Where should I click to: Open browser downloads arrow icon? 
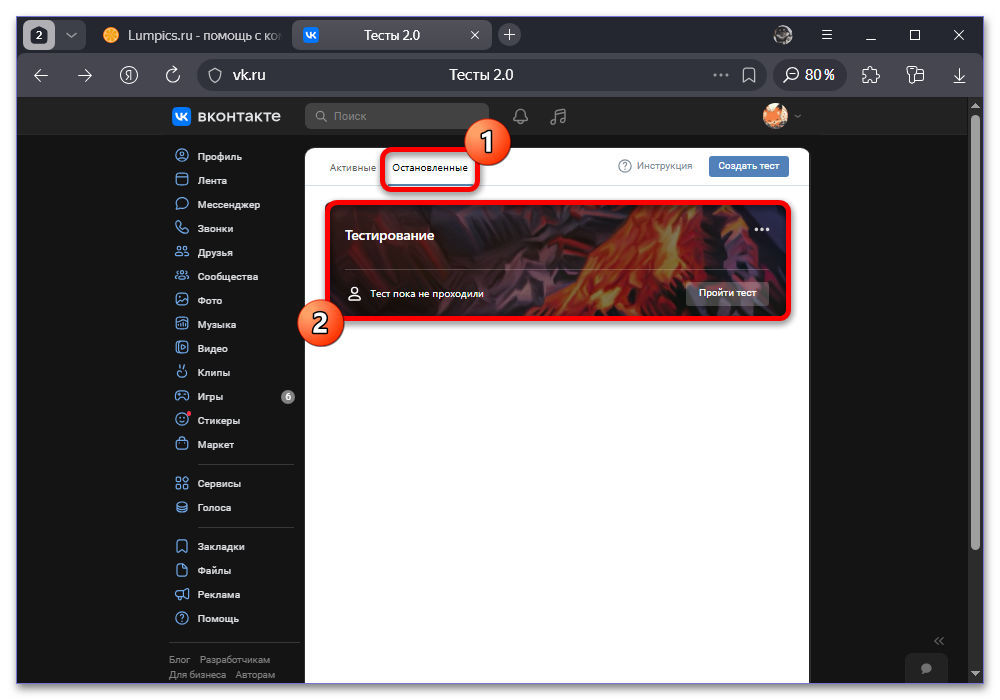959,75
